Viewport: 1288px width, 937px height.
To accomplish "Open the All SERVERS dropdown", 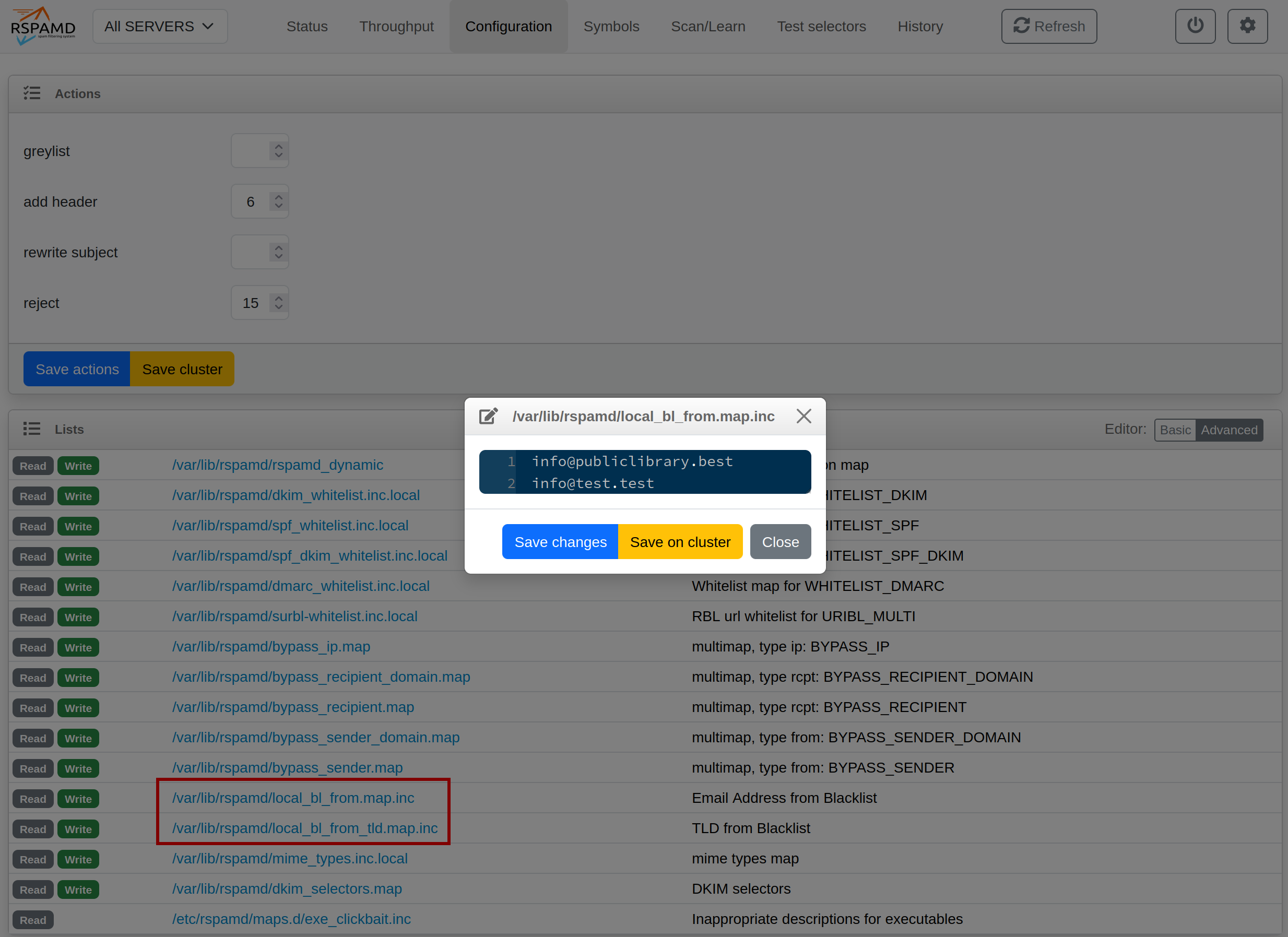I will (160, 26).
